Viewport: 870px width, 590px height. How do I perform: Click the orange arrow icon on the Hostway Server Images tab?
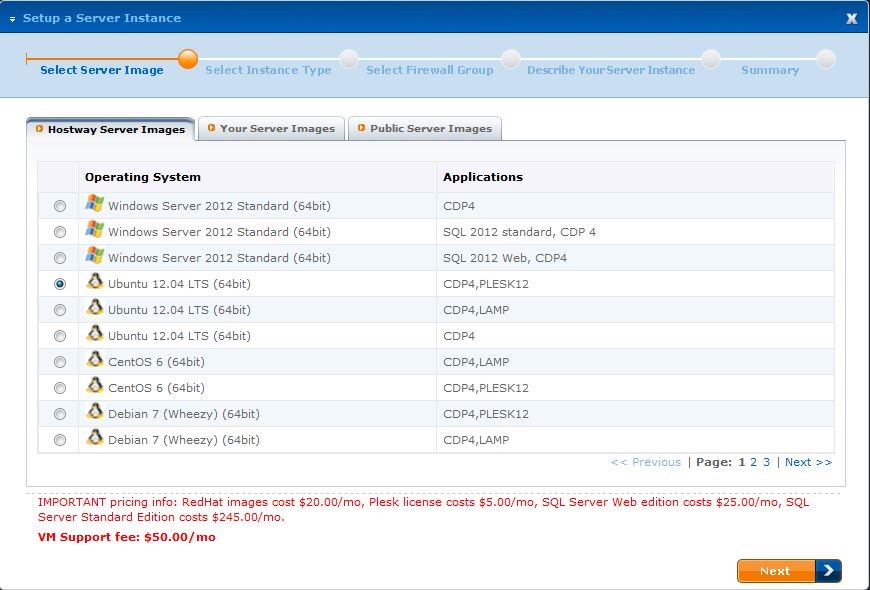[39, 129]
